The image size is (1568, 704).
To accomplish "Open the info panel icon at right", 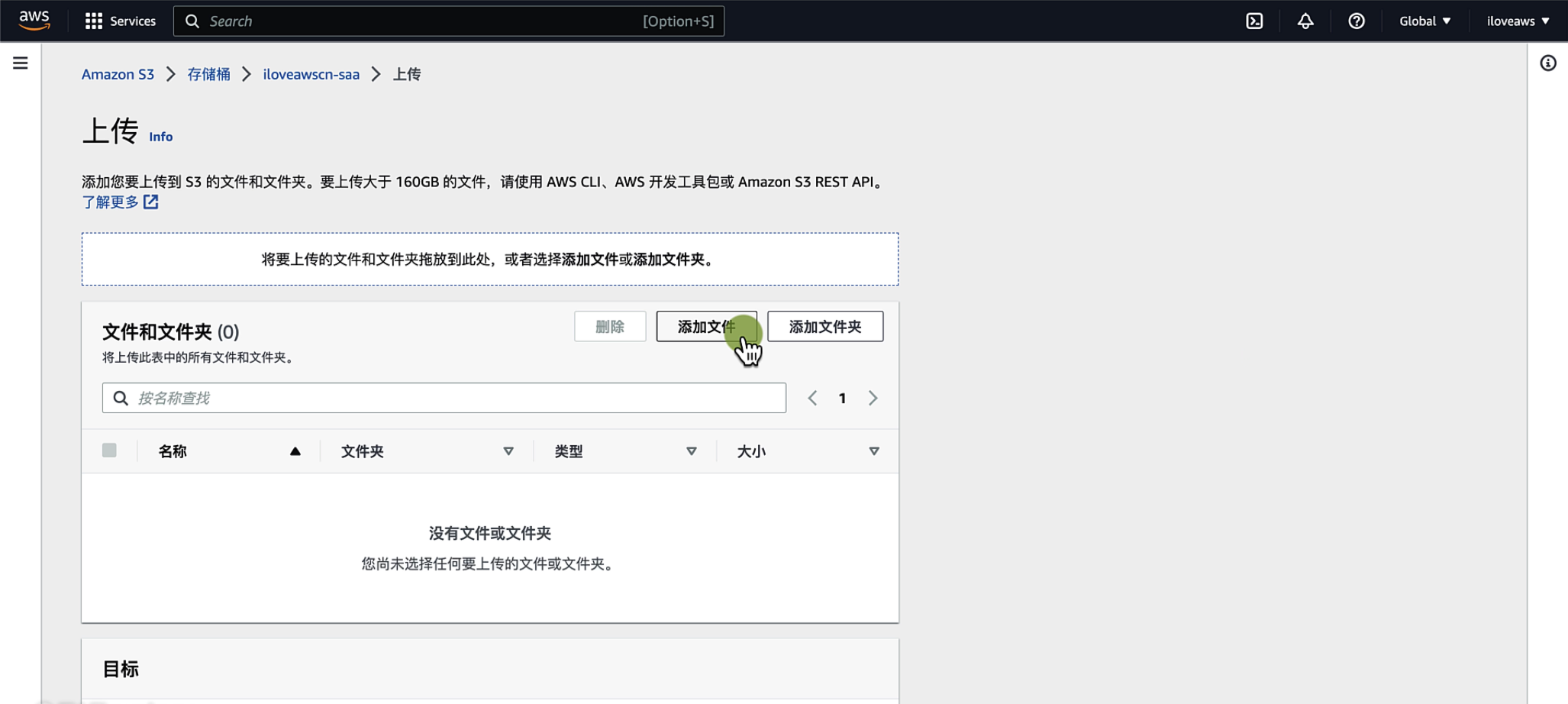I will 1547,63.
